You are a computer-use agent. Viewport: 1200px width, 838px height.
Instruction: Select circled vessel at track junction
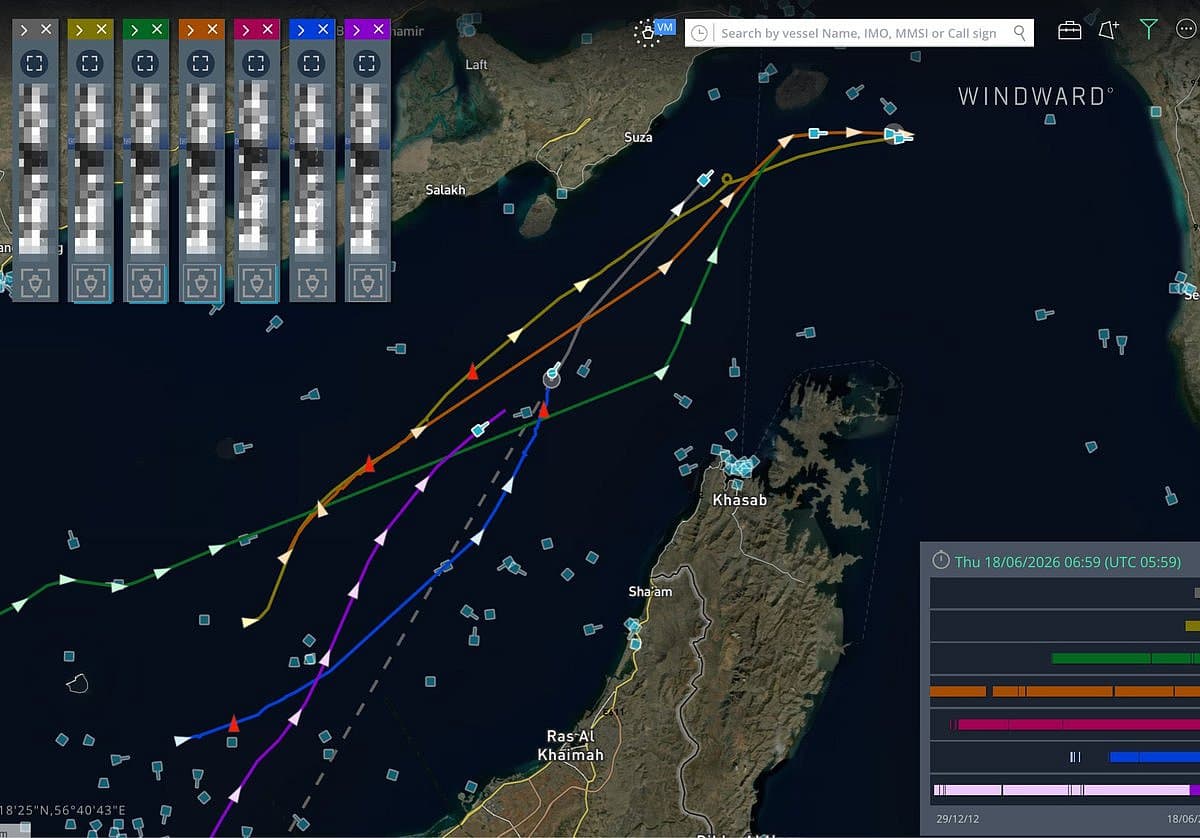coord(552,378)
